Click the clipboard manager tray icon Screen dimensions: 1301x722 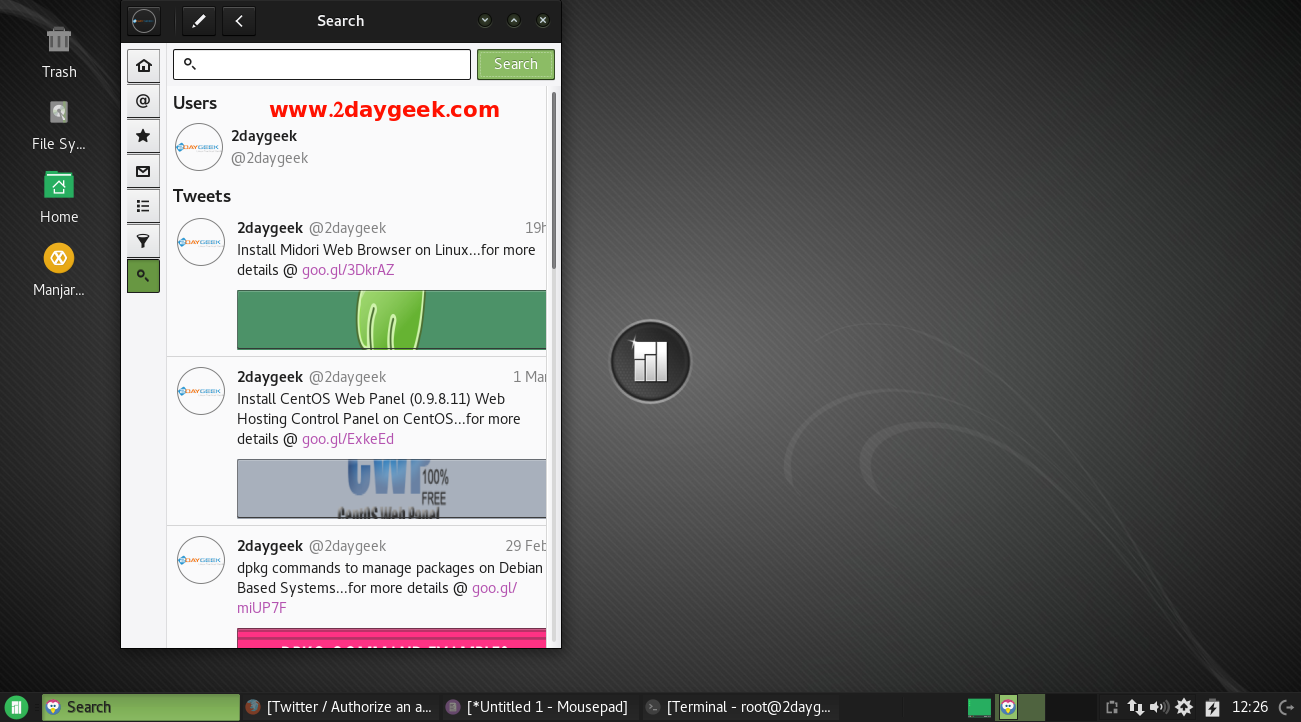coord(1111,707)
